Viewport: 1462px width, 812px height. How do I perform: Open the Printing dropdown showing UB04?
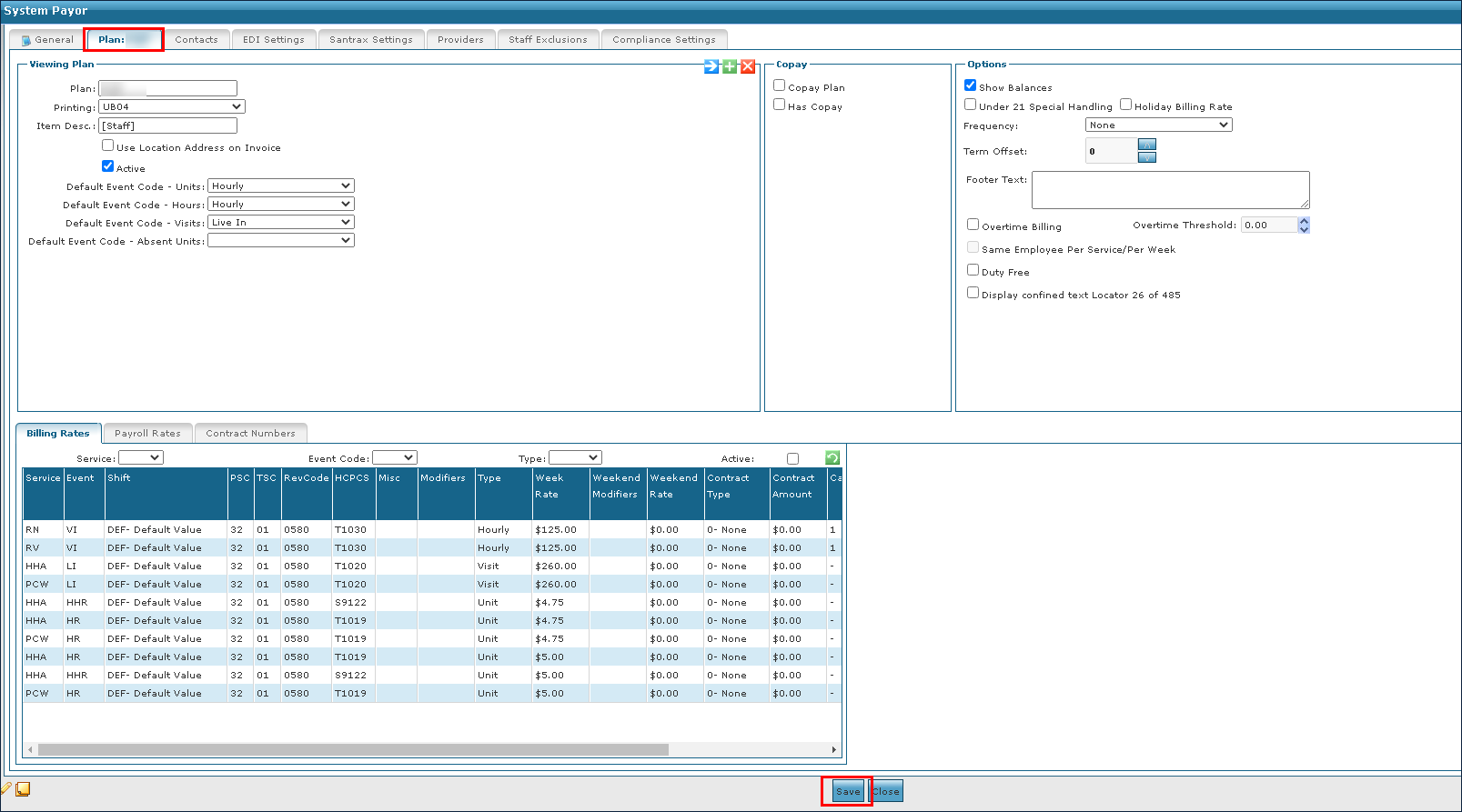pyautogui.click(x=172, y=107)
